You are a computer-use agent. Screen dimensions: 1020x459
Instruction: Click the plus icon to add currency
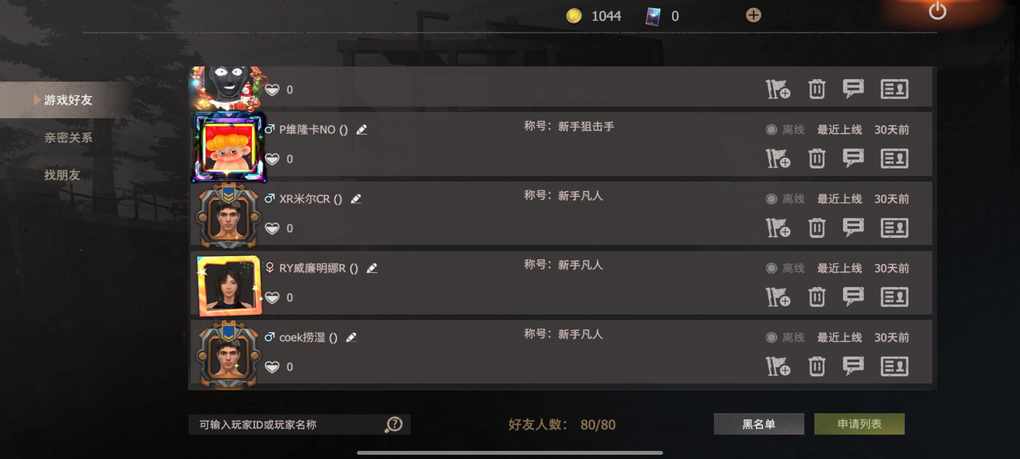[x=753, y=16]
